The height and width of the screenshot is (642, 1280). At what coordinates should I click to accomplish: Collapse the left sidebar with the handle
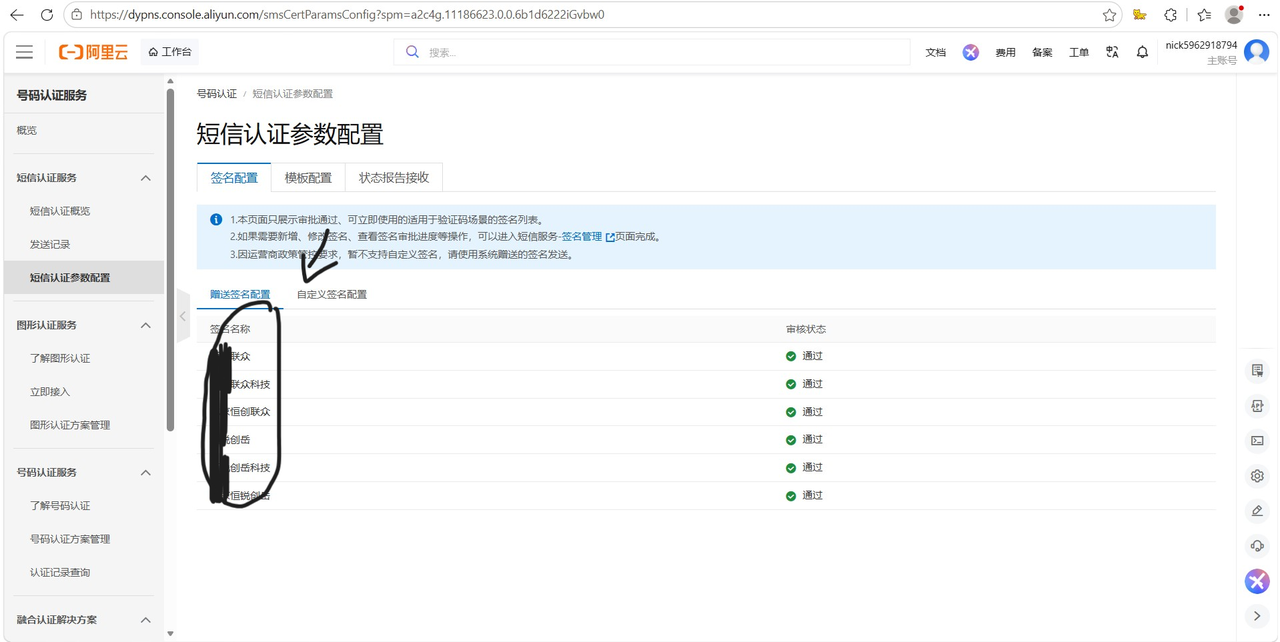[183, 316]
